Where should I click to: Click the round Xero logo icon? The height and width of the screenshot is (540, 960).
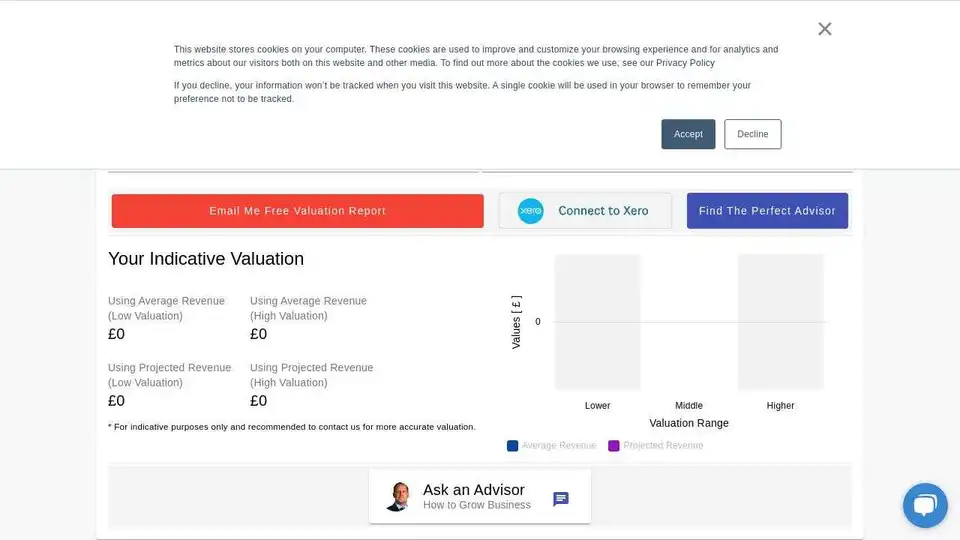point(531,211)
